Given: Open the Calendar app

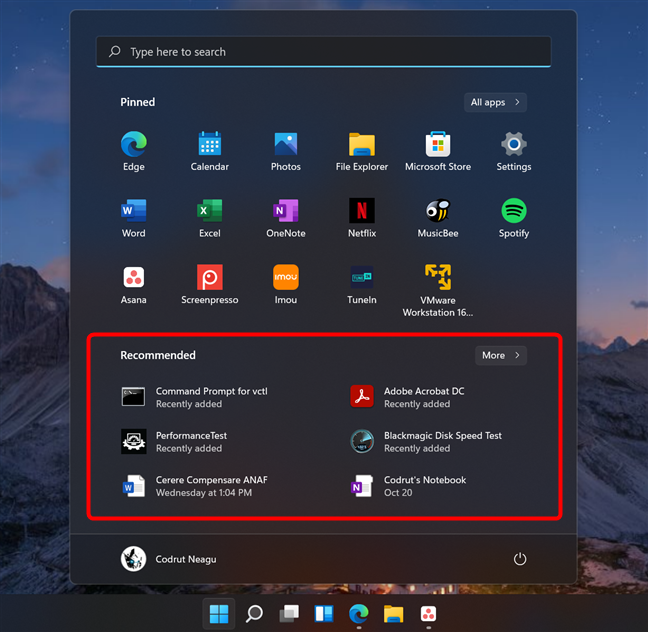Looking at the screenshot, I should (x=210, y=151).
